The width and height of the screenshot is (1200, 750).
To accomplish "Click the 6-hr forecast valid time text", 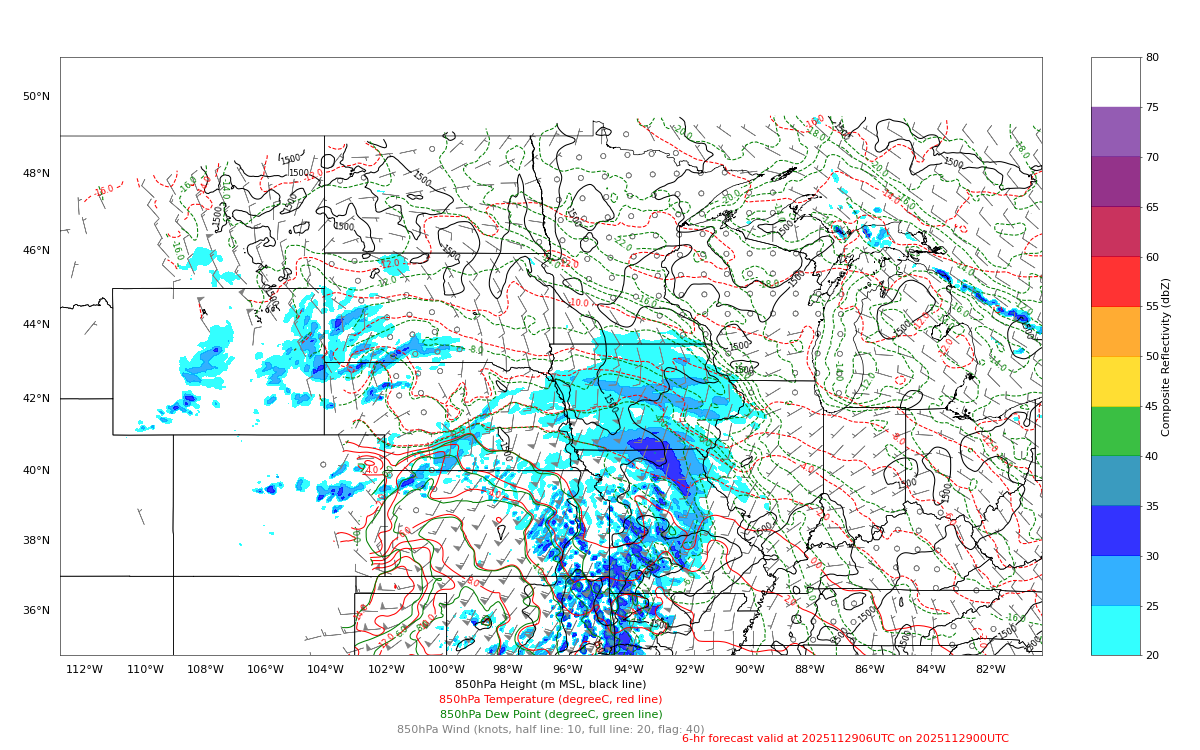I will (x=845, y=739).
